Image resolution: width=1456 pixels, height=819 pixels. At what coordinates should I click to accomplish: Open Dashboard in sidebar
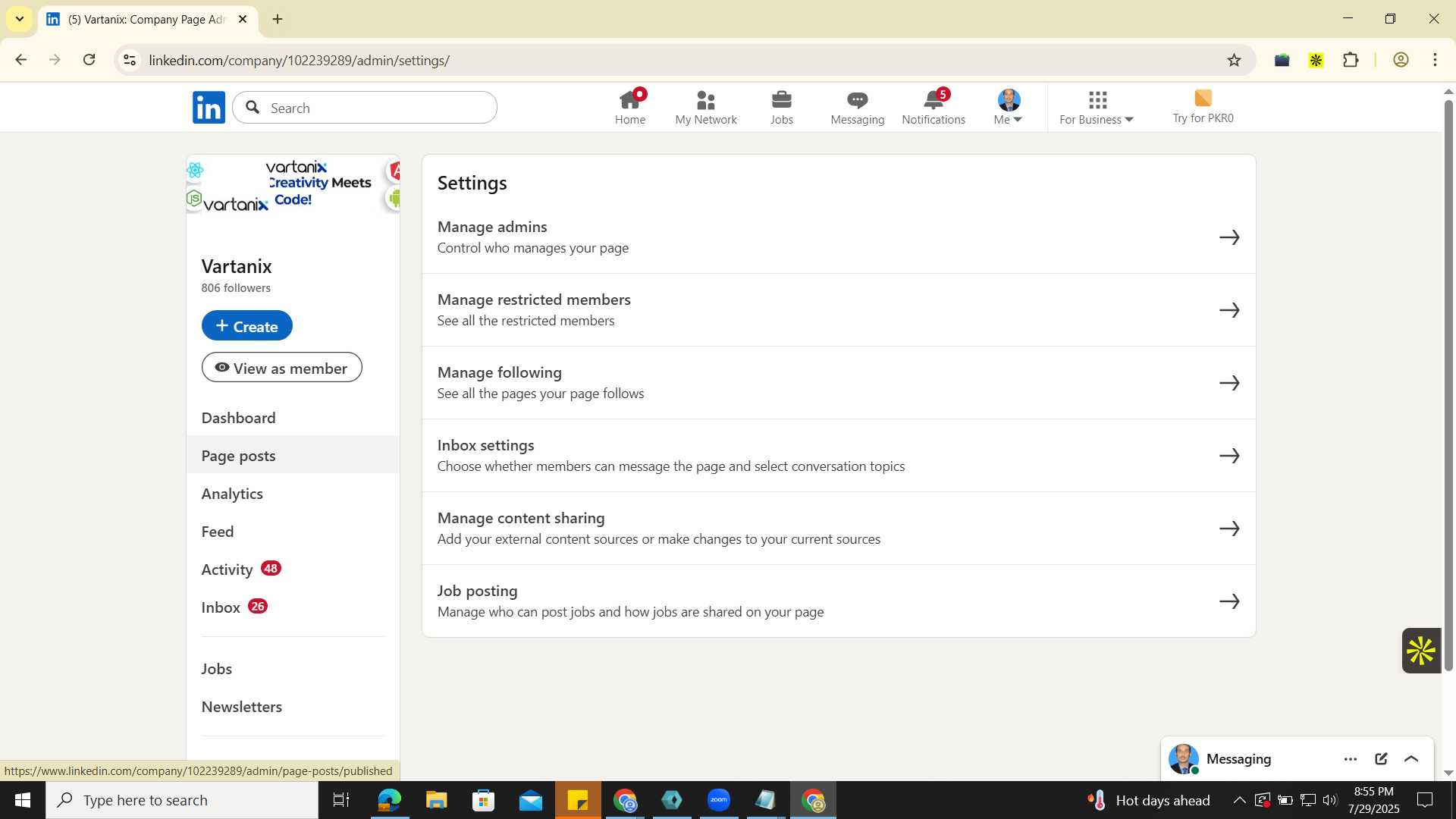tap(293, 418)
